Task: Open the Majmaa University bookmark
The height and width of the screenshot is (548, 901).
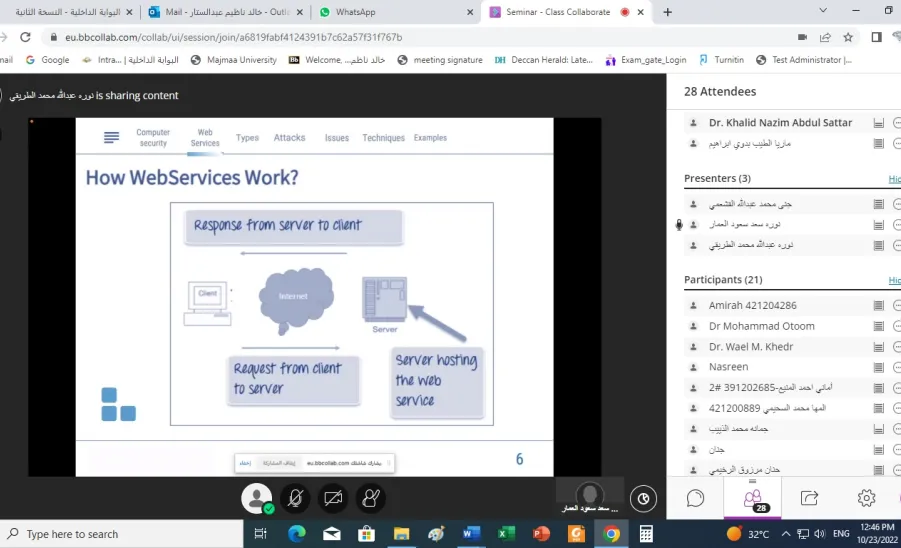Action: tap(233, 60)
